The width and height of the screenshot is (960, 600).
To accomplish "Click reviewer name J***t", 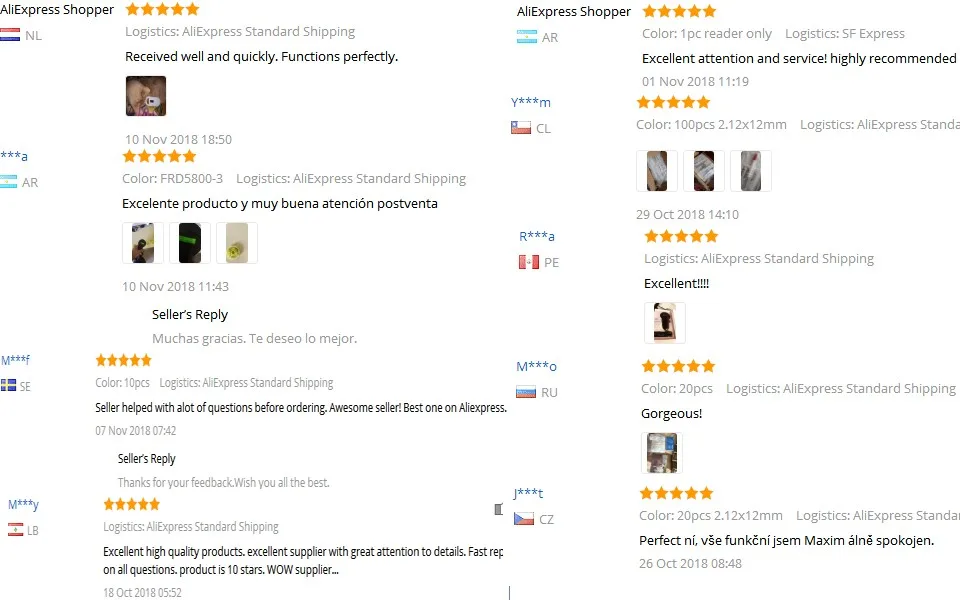I will (528, 493).
